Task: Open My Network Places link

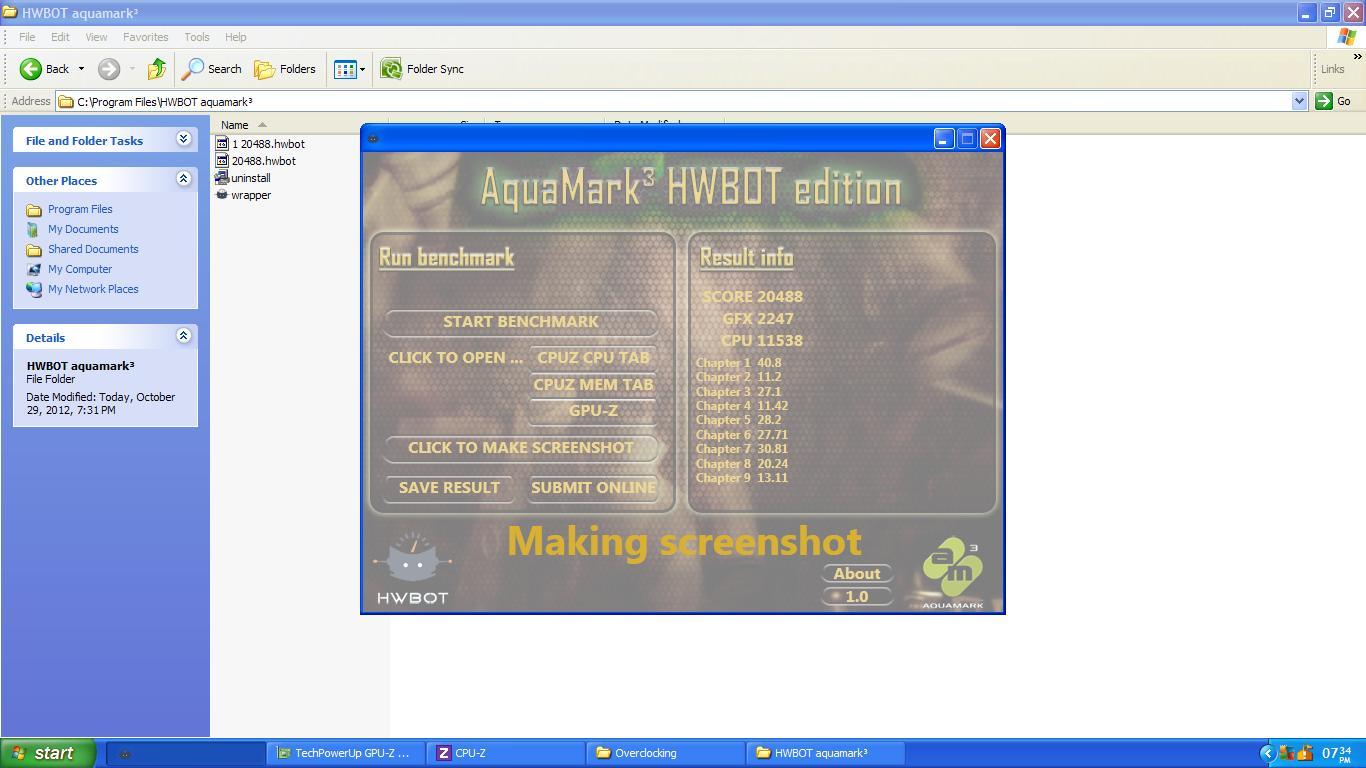Action: (93, 289)
